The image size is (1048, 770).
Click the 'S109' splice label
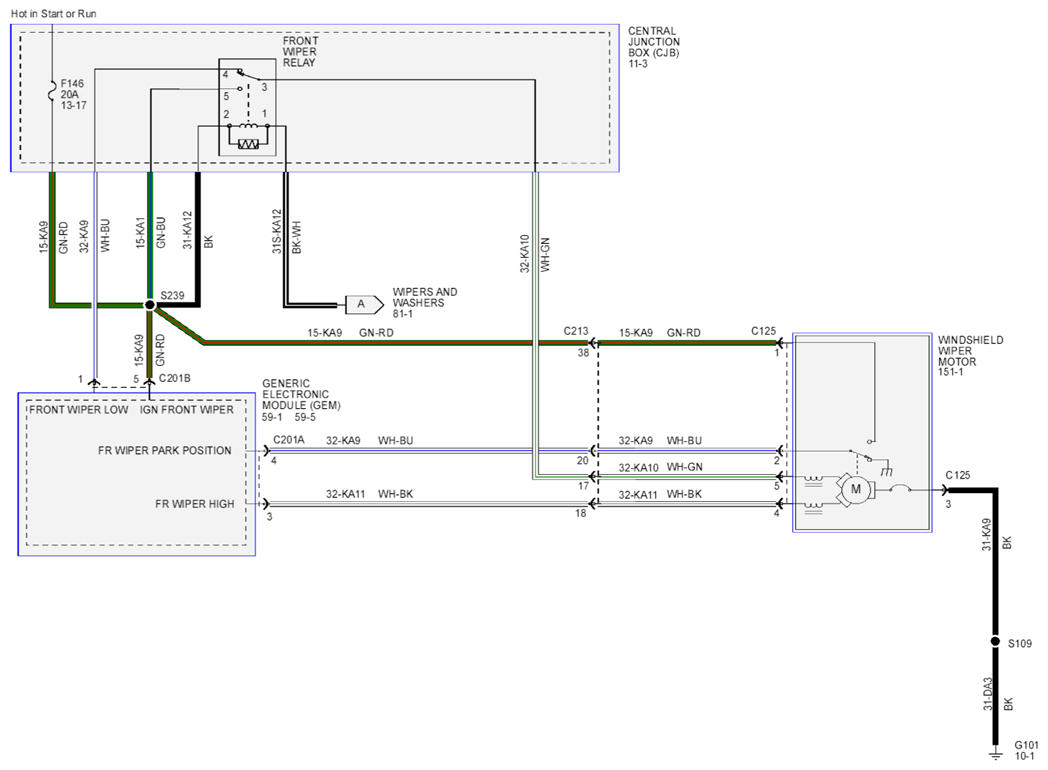pos(1020,644)
